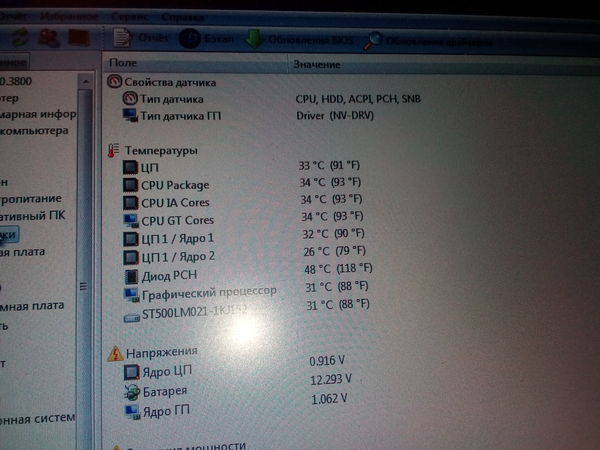The height and width of the screenshot is (450, 600).
Task: Click the monitor icon beside CPU GT Cores
Action: (x=131, y=220)
